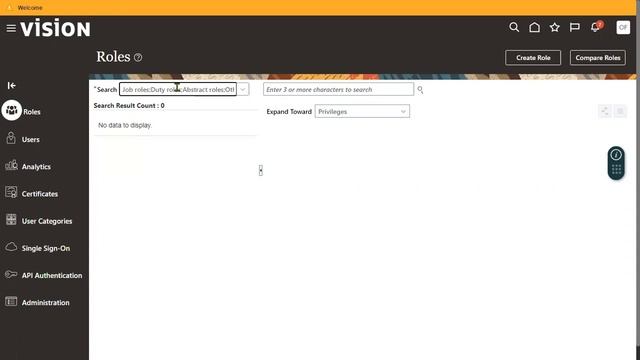Collapse the side navigation panel

click(11, 85)
